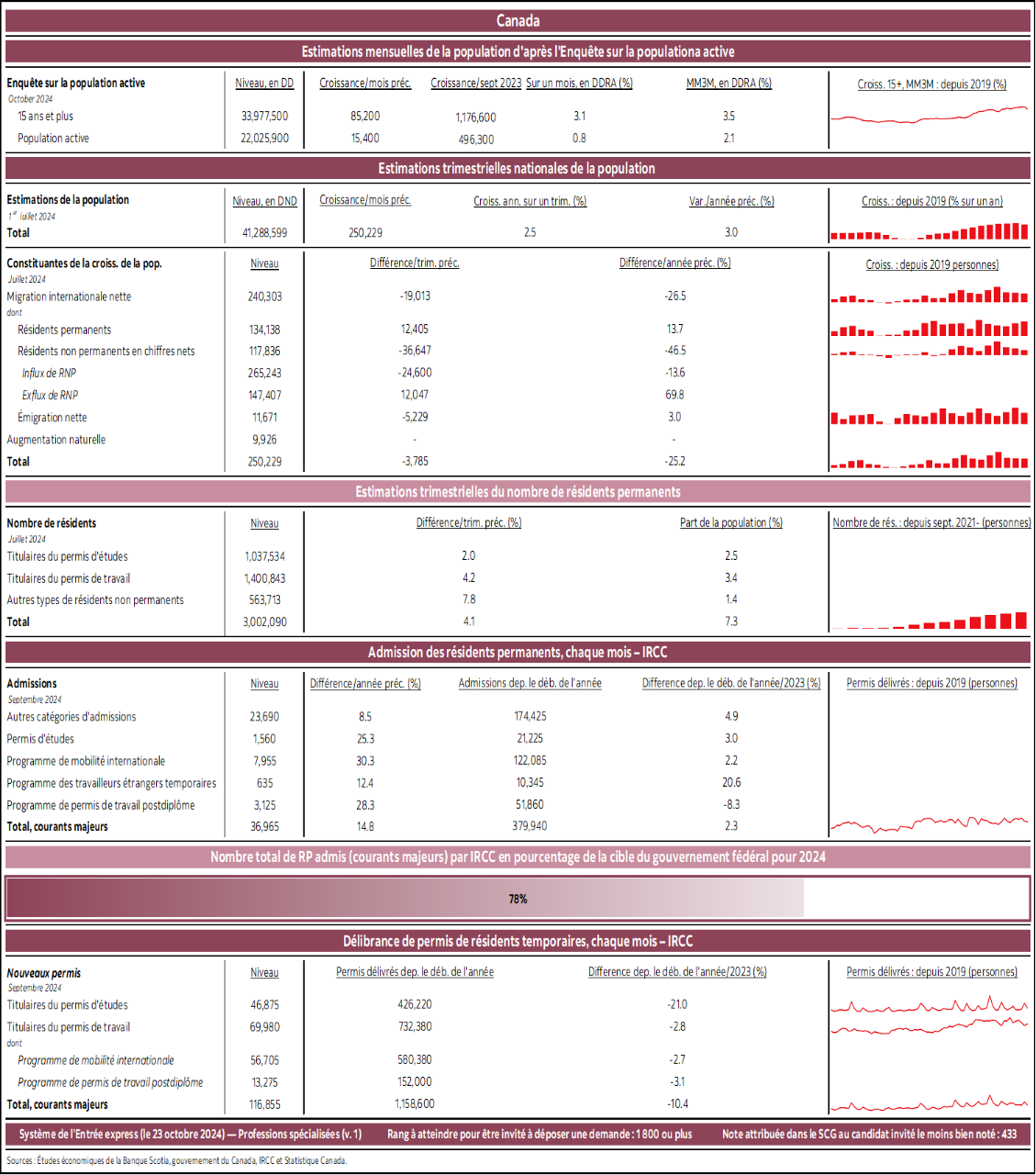Screen dimensions: 1036x1175
Task: Click the Sources footnote text
Action: tap(176, 1160)
